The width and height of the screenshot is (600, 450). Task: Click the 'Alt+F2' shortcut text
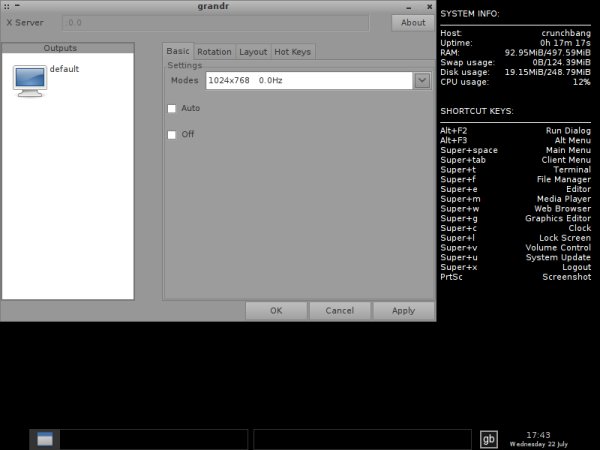tap(453, 131)
